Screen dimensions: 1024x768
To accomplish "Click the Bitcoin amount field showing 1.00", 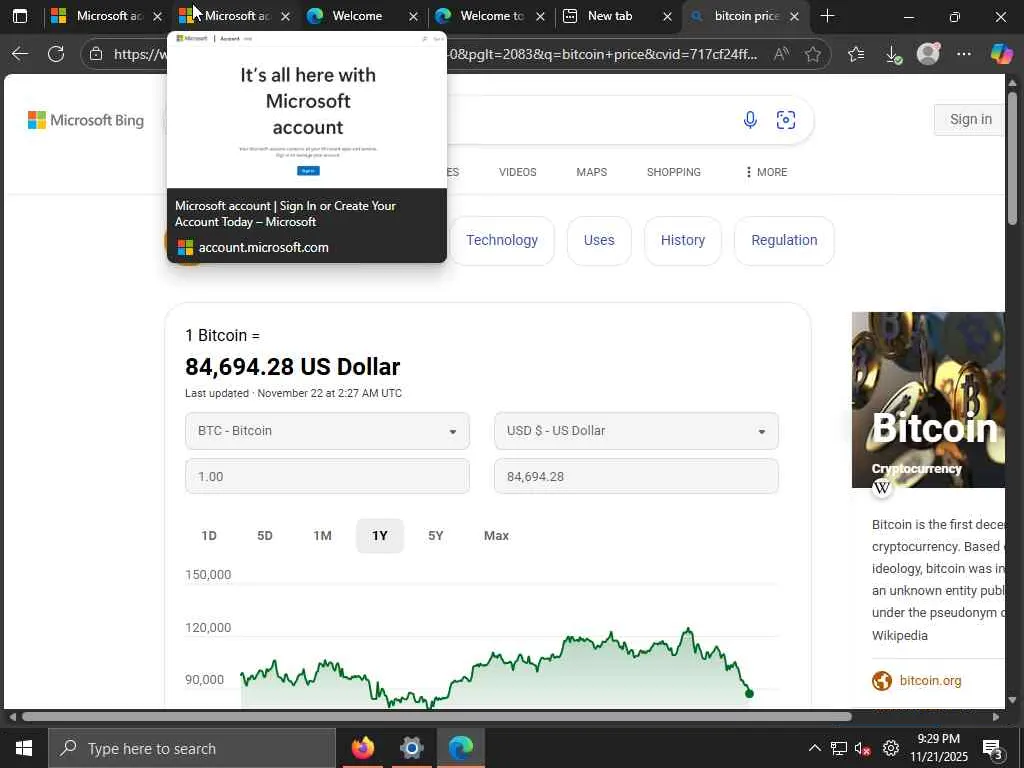I will 327,476.
